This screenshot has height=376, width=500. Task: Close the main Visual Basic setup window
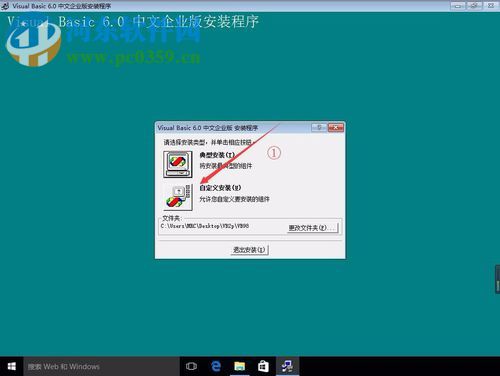tap(491, 6)
